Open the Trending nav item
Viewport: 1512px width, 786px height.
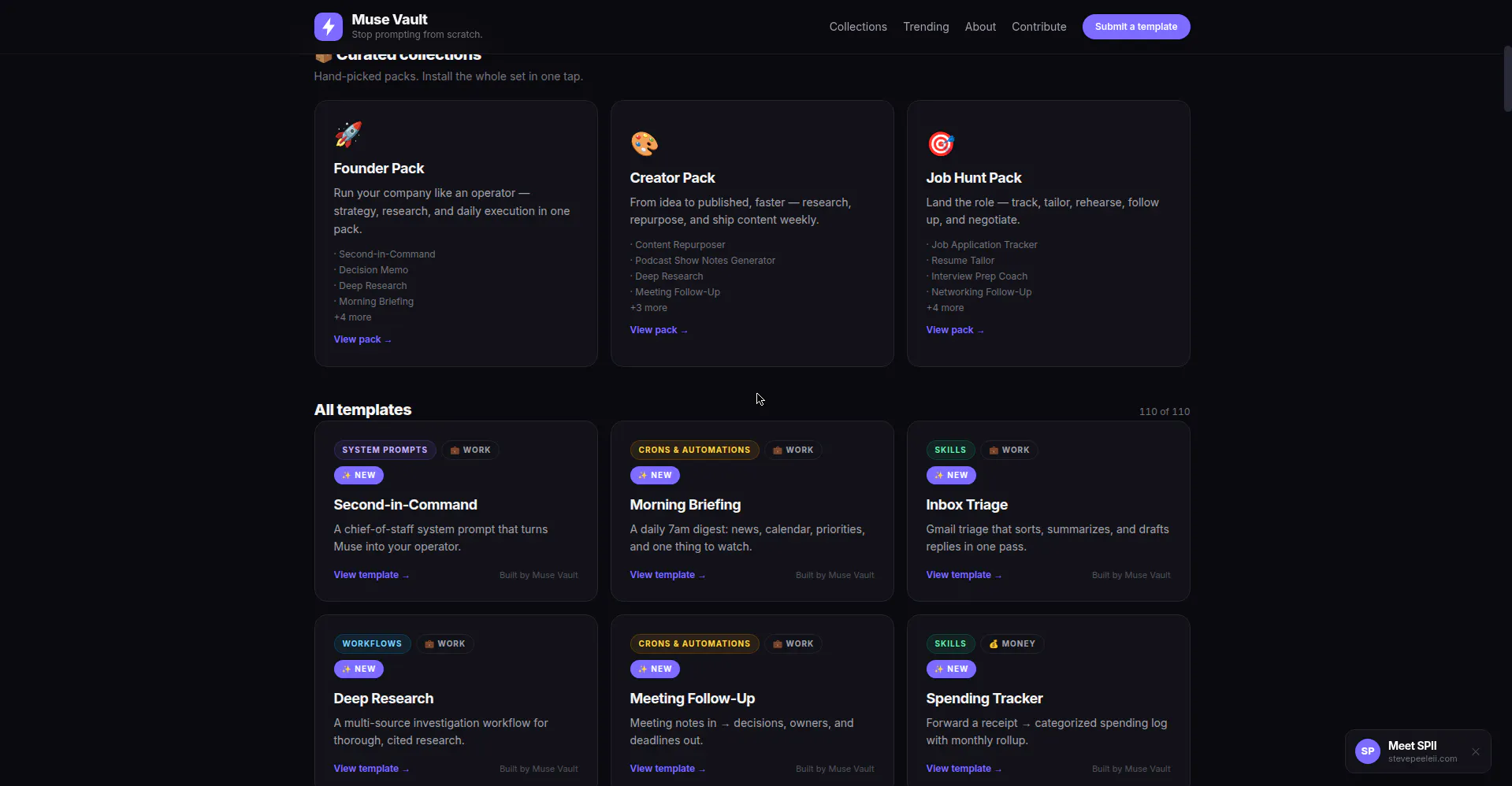click(926, 27)
